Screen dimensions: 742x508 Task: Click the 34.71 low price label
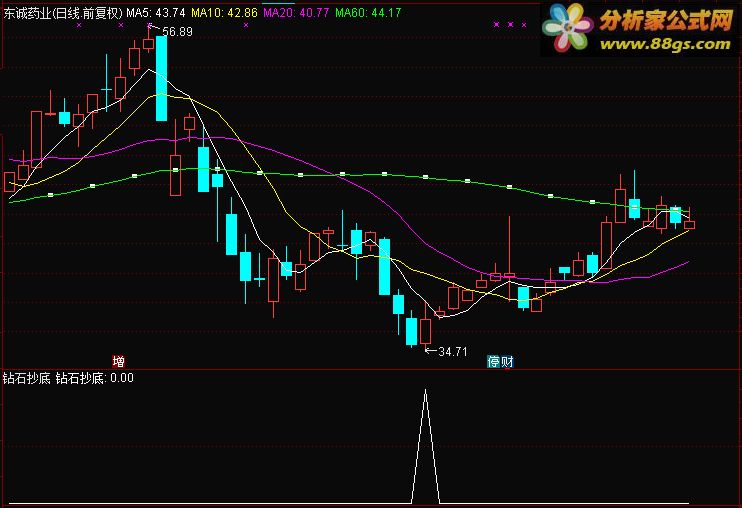453,351
